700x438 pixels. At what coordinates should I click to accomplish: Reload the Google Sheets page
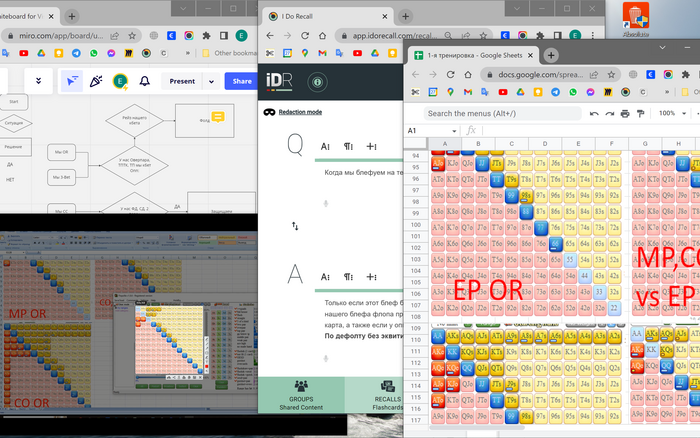pyautogui.click(x=450, y=75)
